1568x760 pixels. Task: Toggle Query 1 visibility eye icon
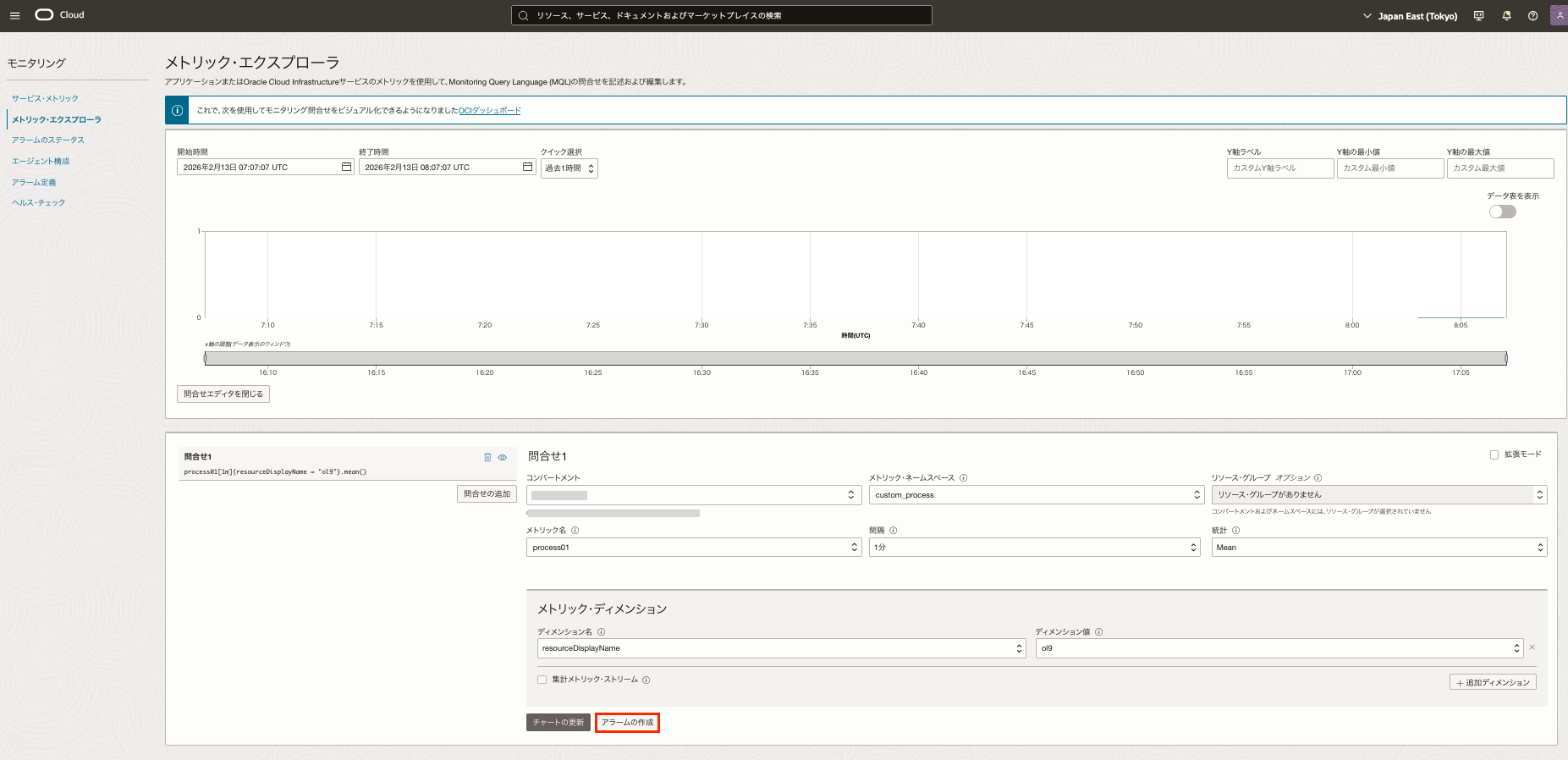click(503, 457)
